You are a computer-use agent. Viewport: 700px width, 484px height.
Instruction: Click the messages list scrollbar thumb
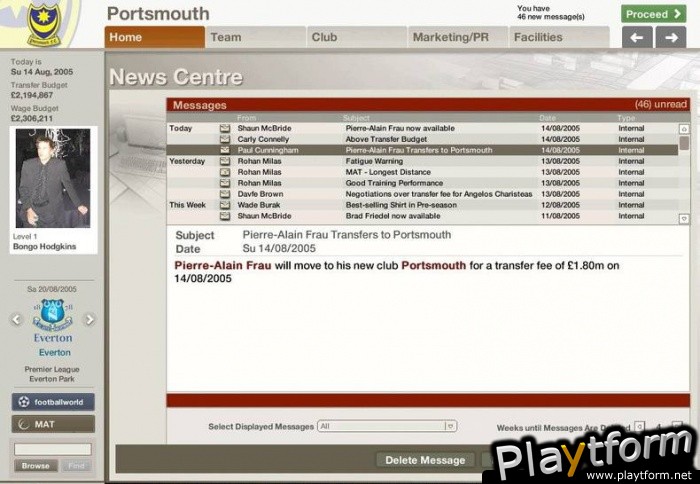683,143
